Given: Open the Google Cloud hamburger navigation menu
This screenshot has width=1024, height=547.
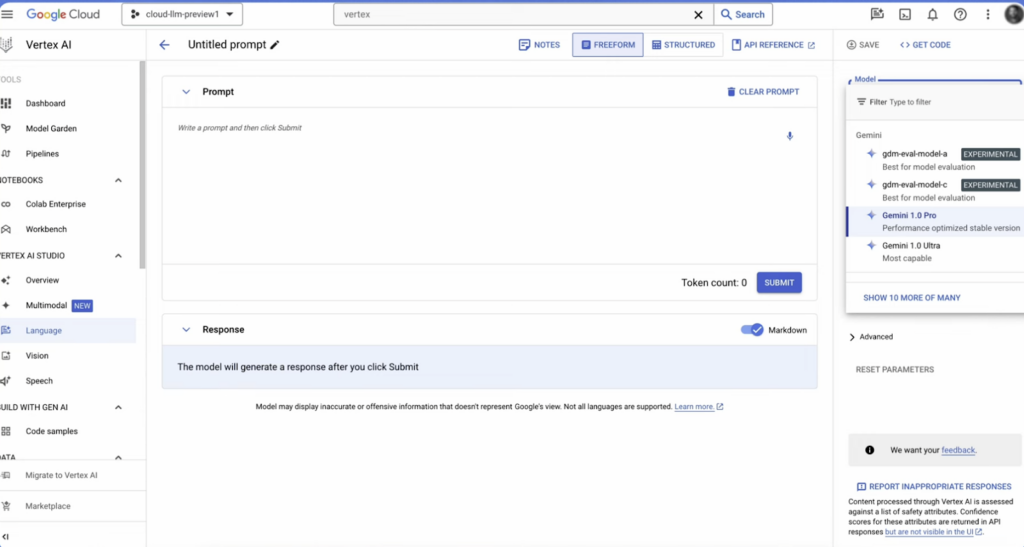Looking at the screenshot, I should [7, 14].
